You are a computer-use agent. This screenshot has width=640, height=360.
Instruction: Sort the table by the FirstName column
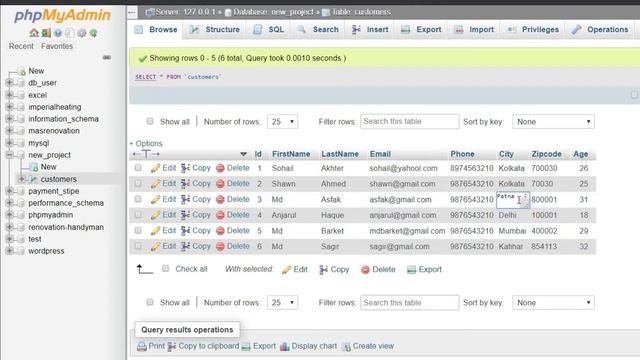(291, 154)
